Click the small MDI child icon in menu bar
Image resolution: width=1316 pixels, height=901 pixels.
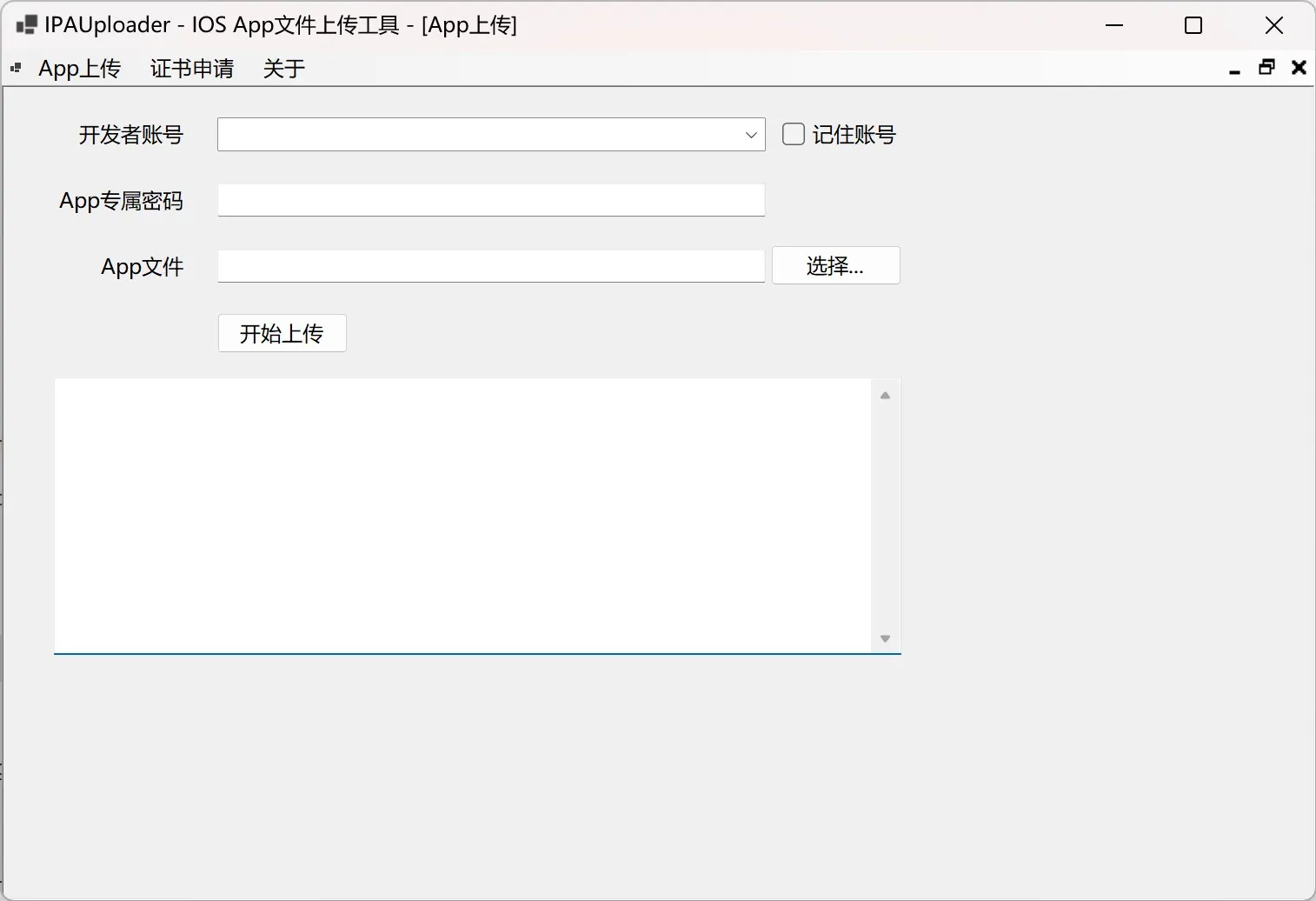coord(16,68)
